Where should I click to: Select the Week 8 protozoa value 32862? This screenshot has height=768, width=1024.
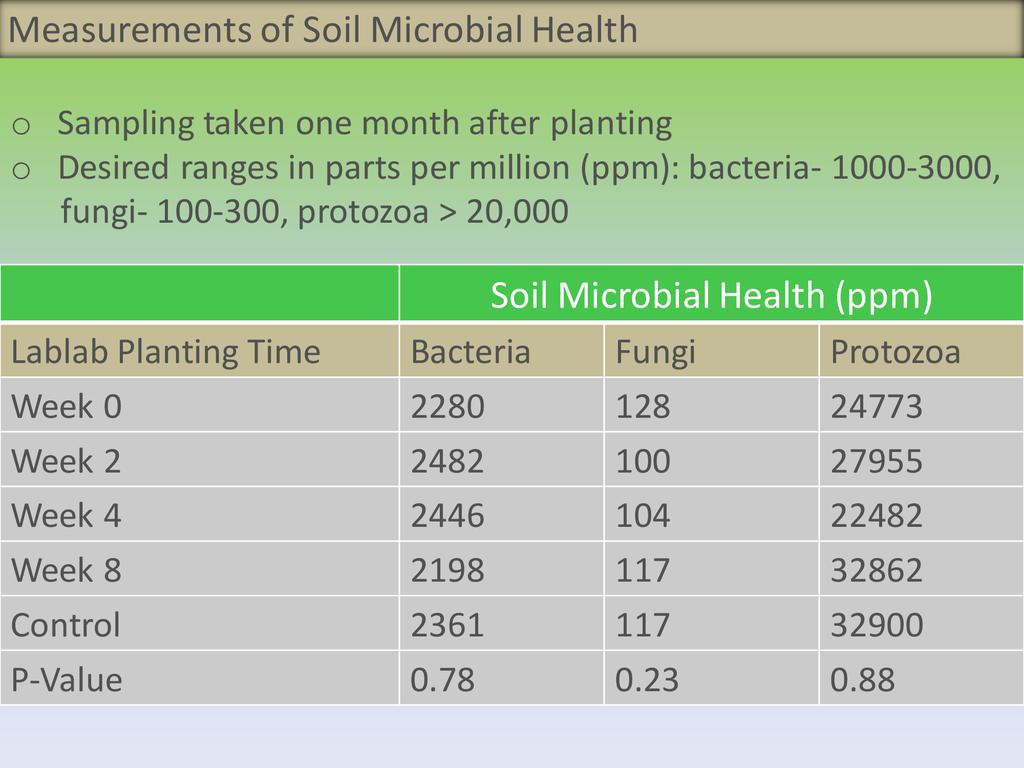(x=877, y=570)
